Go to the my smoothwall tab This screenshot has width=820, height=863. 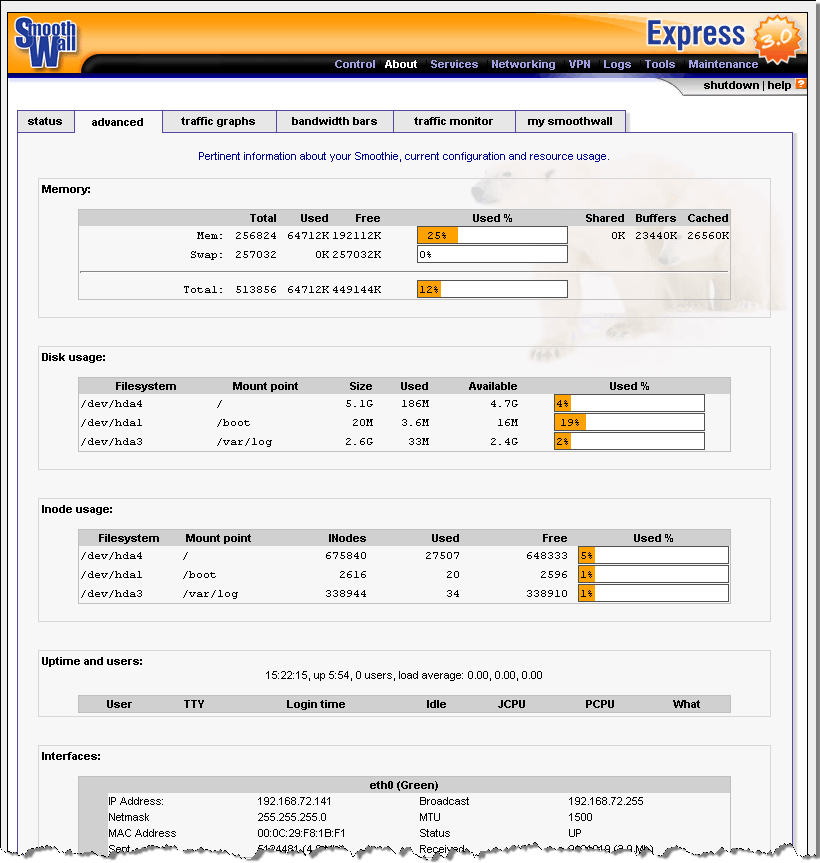coord(570,122)
